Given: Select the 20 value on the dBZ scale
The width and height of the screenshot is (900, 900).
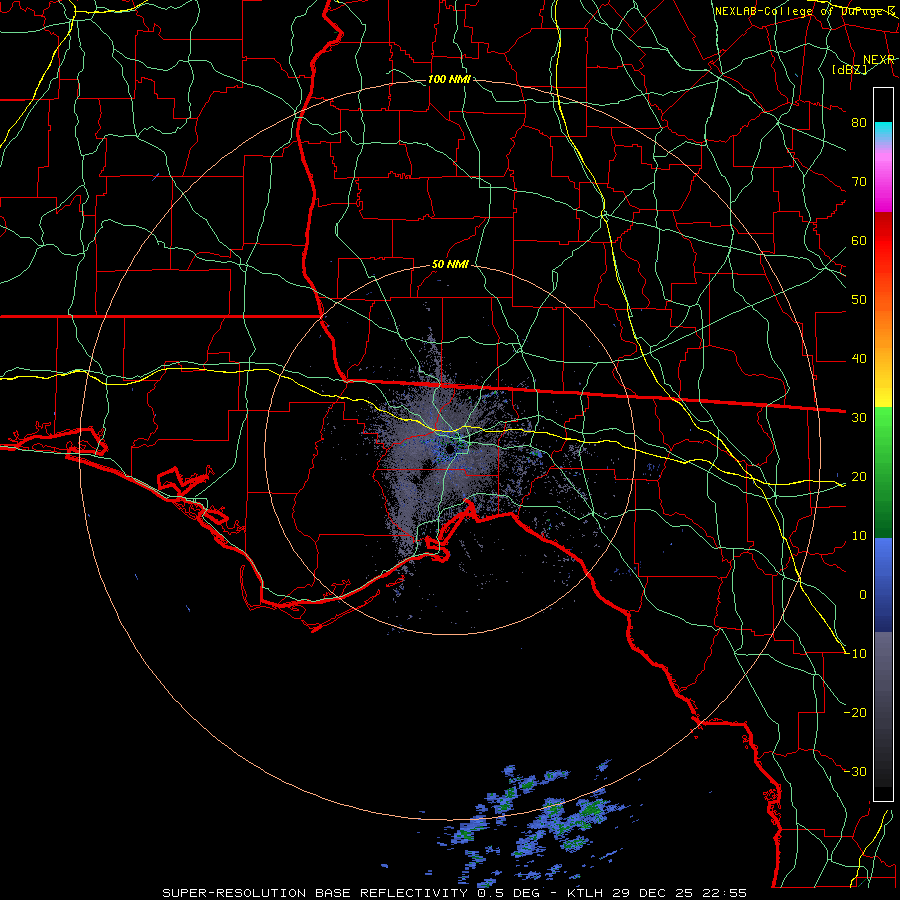Looking at the screenshot, I should 859,476.
